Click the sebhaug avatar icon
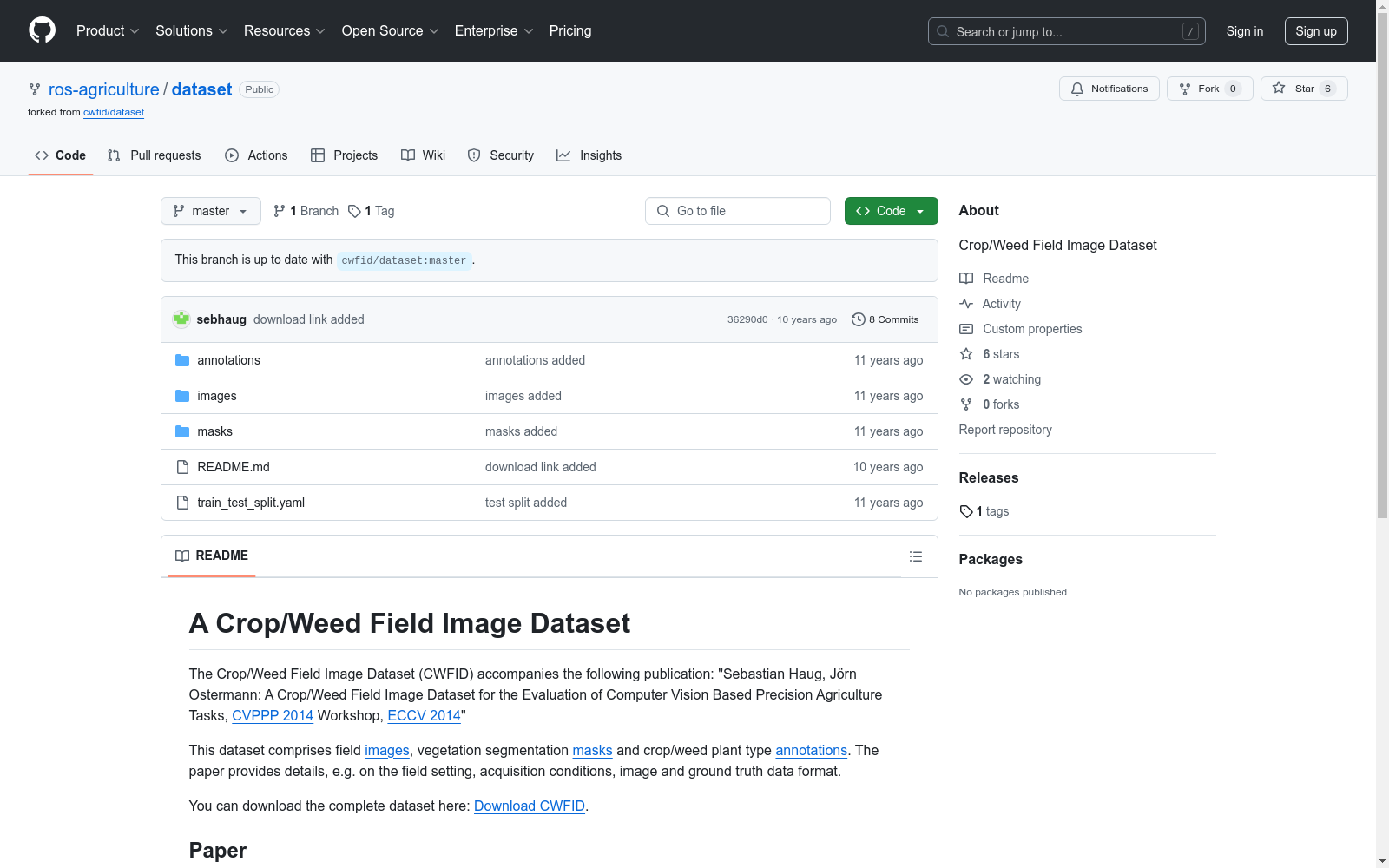The width and height of the screenshot is (1389, 868). pos(181,319)
